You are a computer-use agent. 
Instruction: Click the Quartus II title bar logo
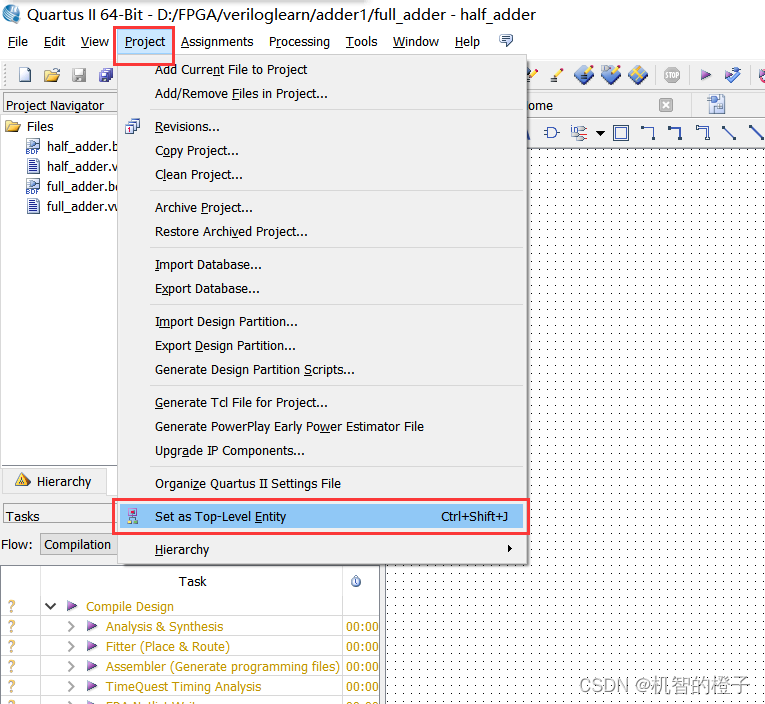[x=11, y=14]
